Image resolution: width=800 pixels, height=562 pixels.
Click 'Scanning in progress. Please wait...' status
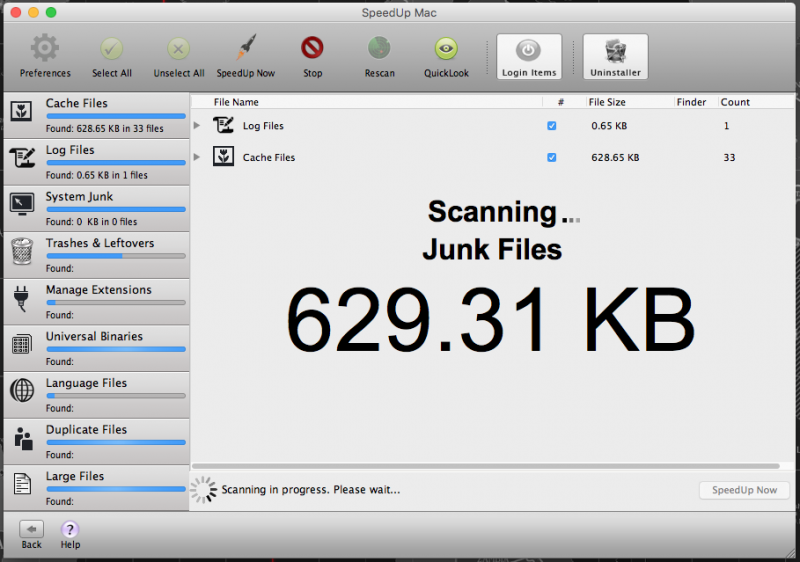click(x=311, y=490)
